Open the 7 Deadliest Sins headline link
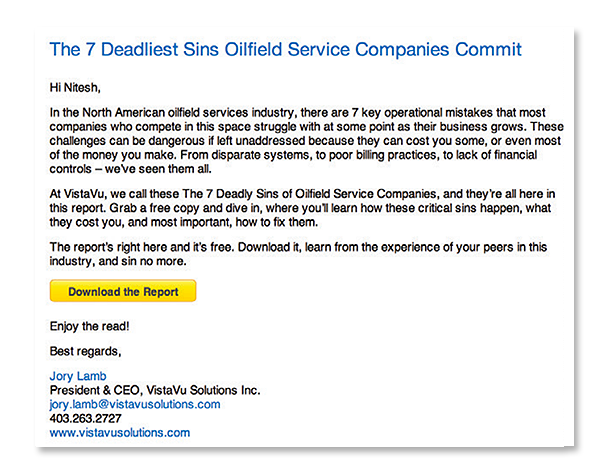Viewport: 600px width, 476px height. coord(285,50)
